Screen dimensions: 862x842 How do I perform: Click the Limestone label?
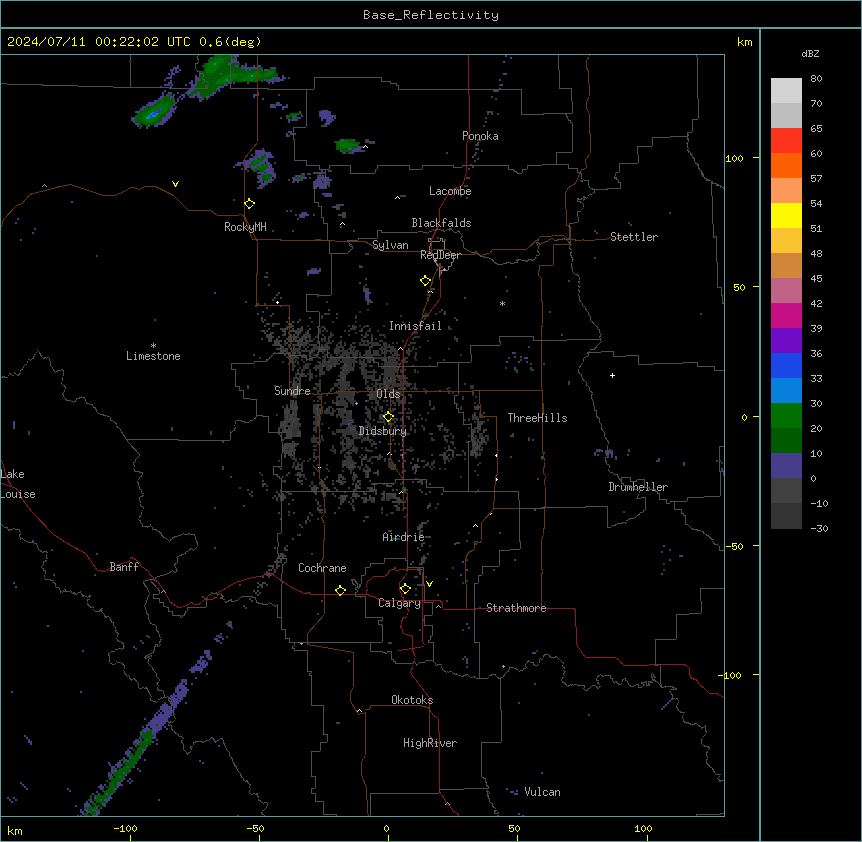[x=153, y=356]
